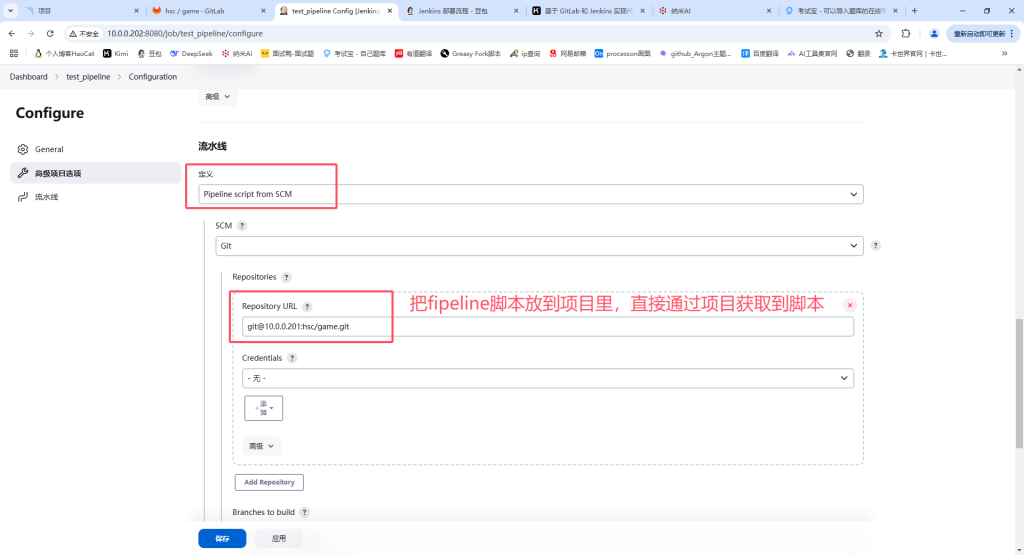This screenshot has width=1024, height=555.
Task: Delete repository with the red X icon
Action: click(850, 305)
